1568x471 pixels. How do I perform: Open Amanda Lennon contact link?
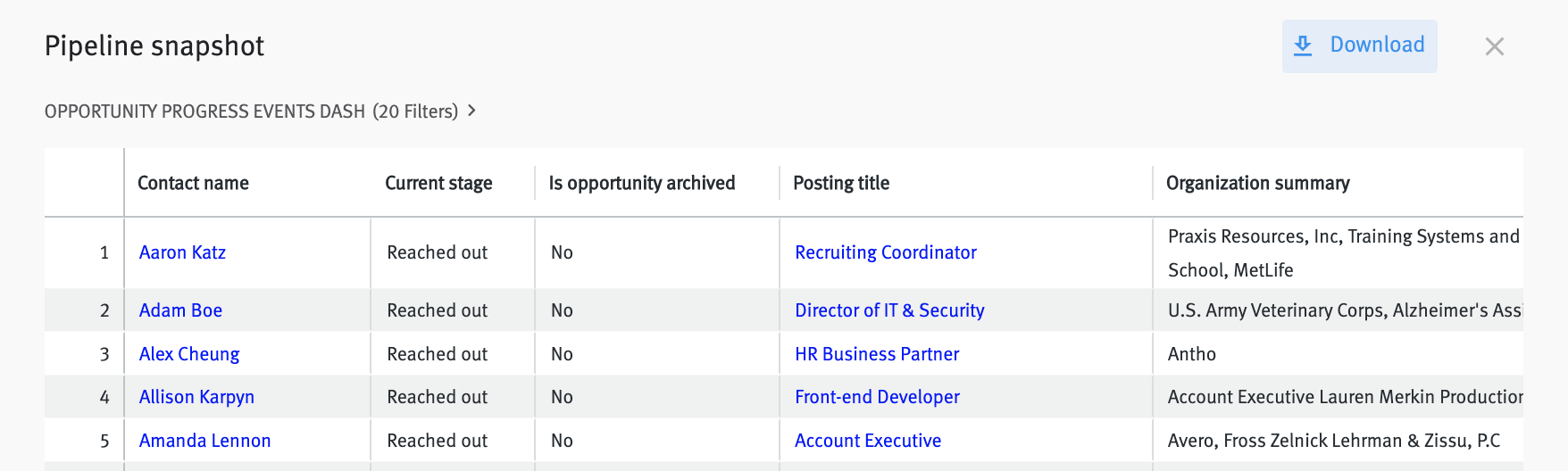(x=204, y=441)
